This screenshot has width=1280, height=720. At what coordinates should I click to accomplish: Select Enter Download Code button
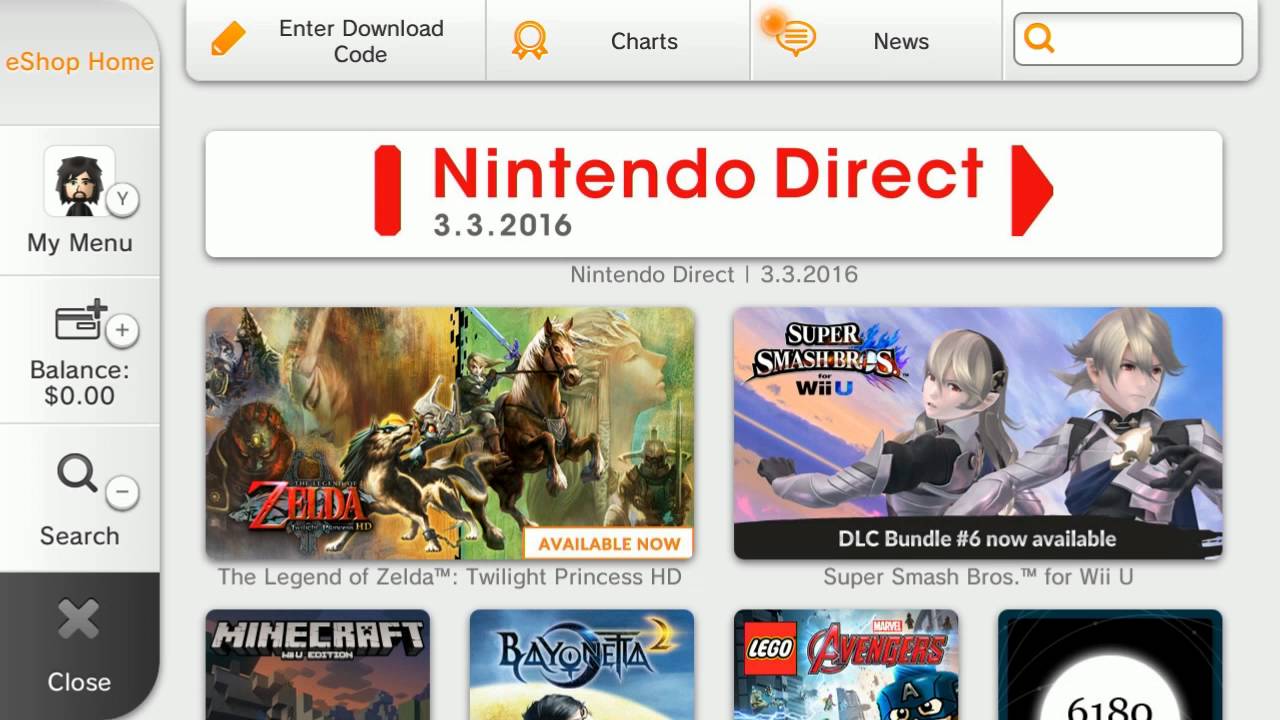[x=336, y=41]
